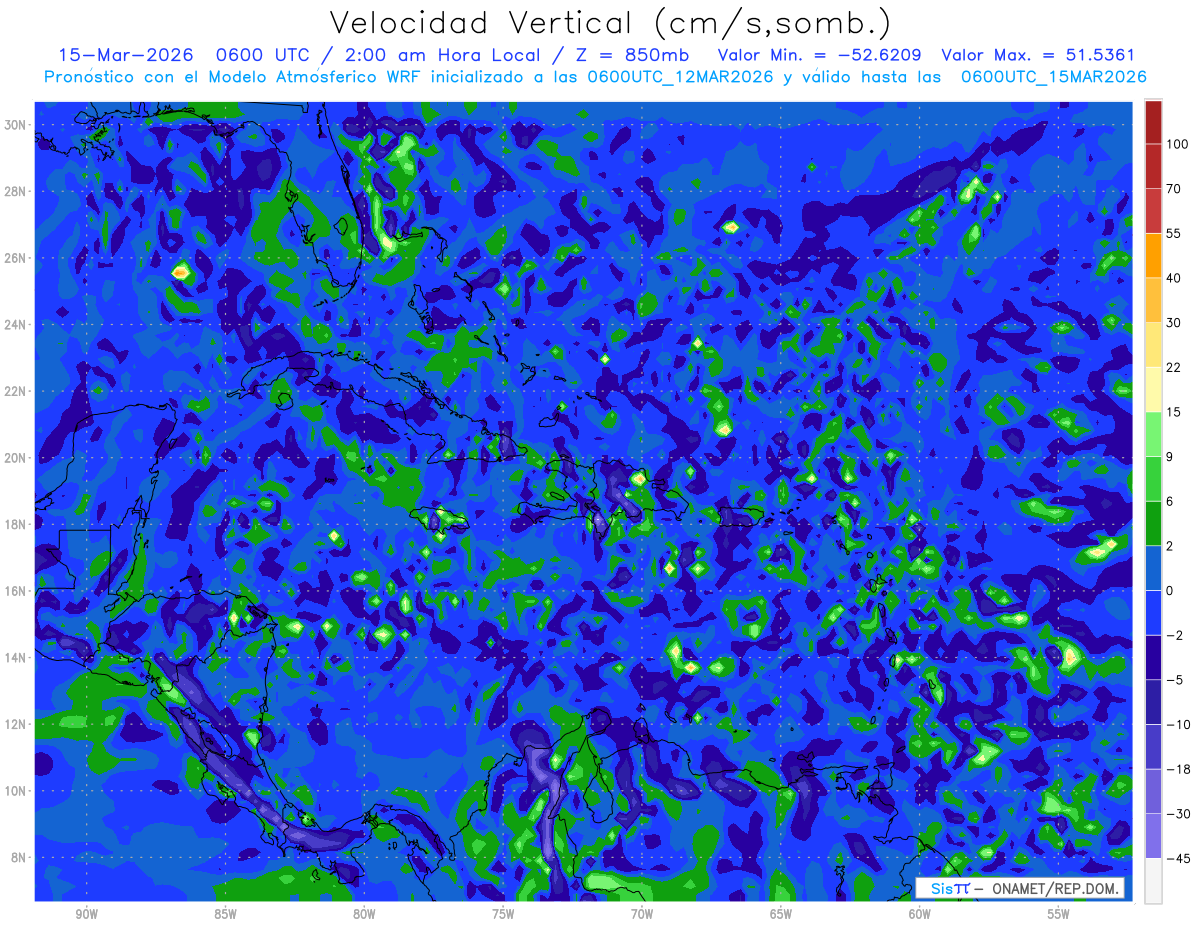Click the latitude label '12N'
This screenshot has height=927, width=1200.
click(16, 724)
